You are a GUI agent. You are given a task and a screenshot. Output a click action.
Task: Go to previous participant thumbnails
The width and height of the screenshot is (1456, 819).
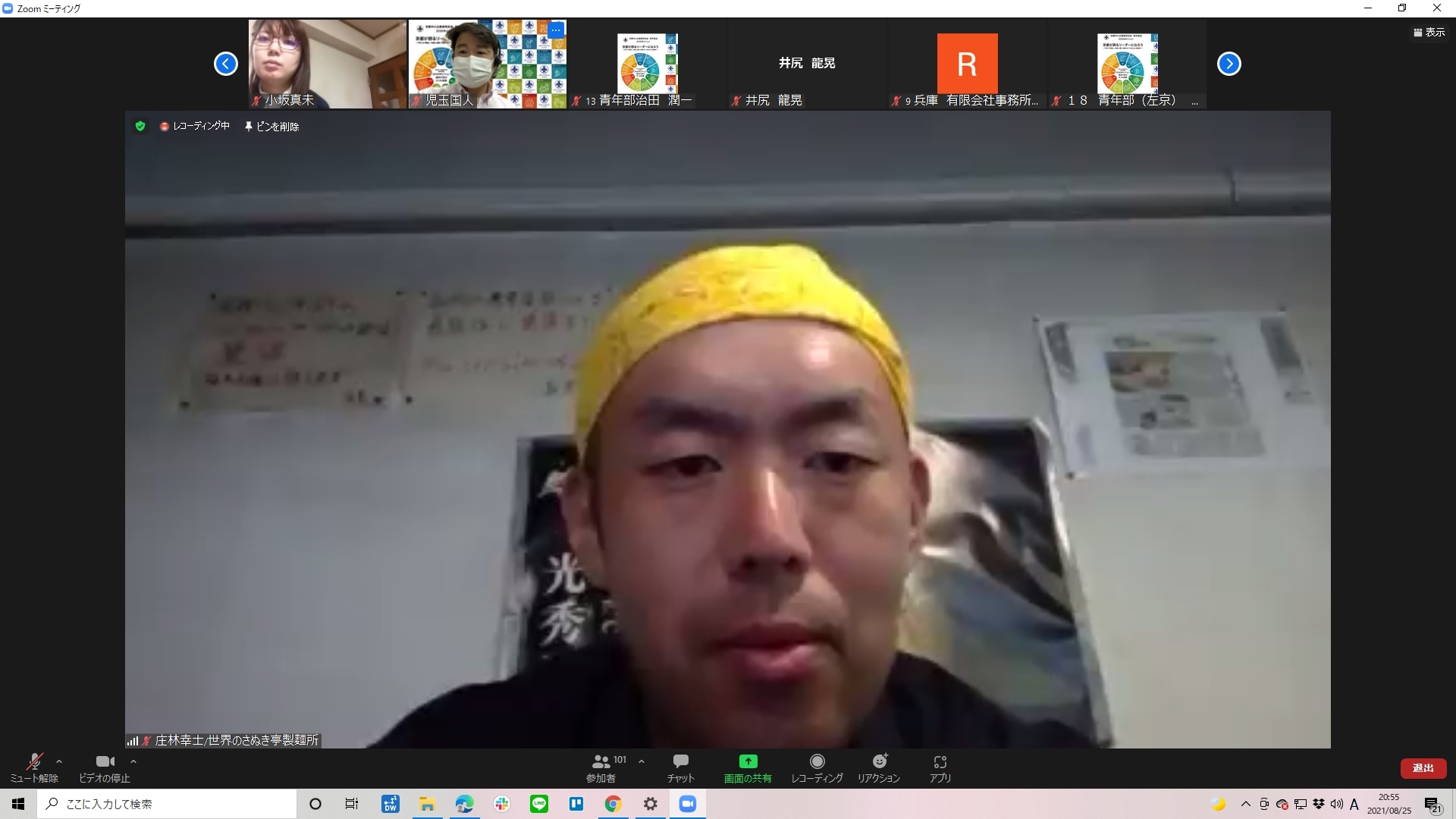[226, 64]
